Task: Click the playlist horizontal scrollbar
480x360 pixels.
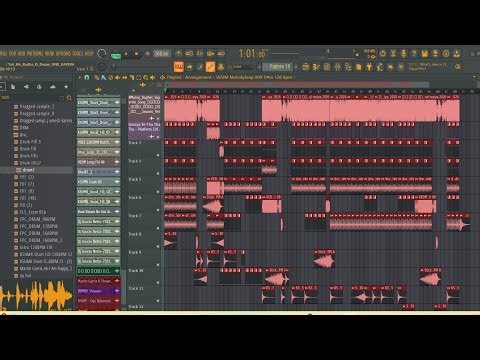Action: click(x=297, y=84)
